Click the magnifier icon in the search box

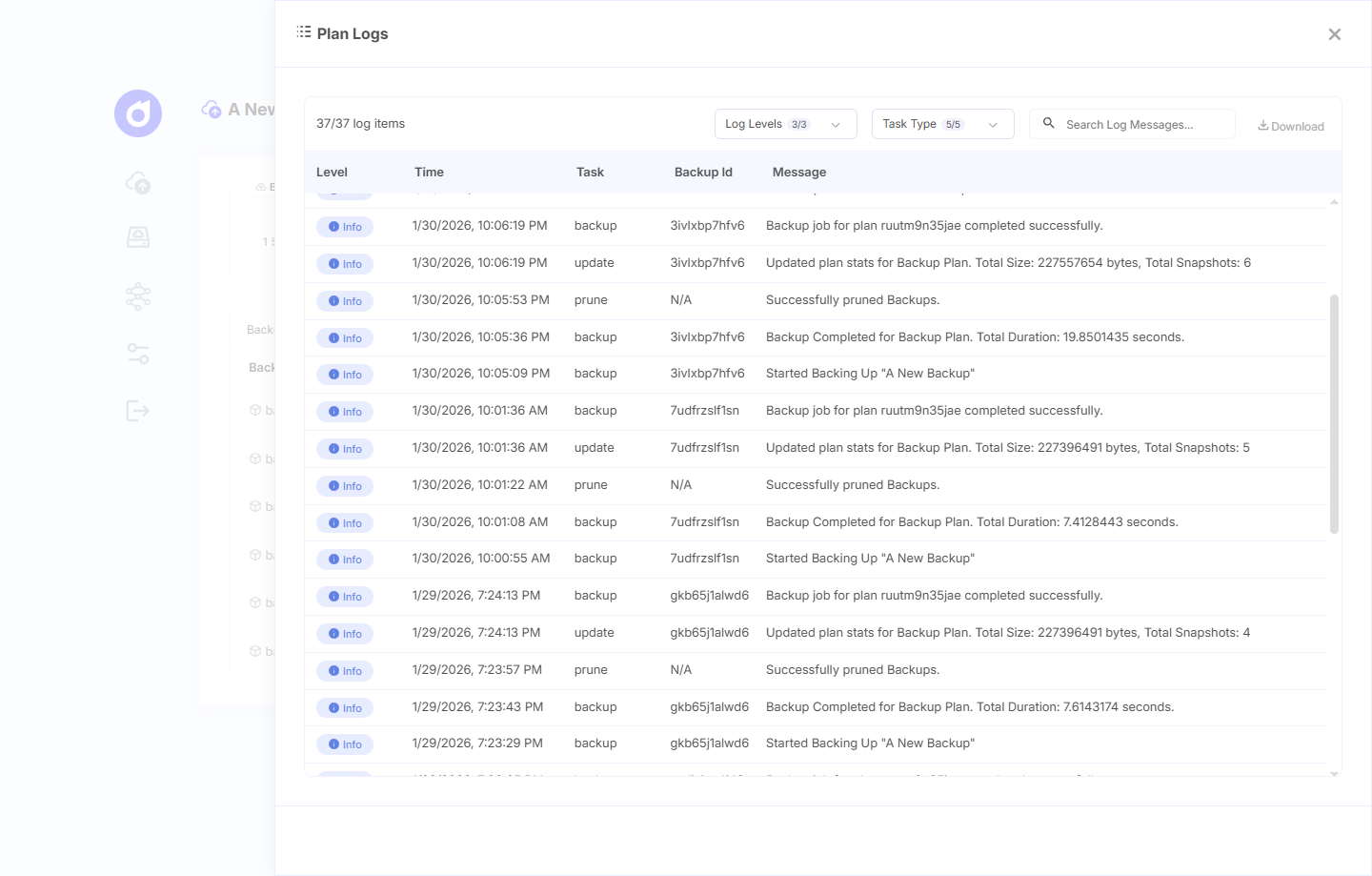1048,124
